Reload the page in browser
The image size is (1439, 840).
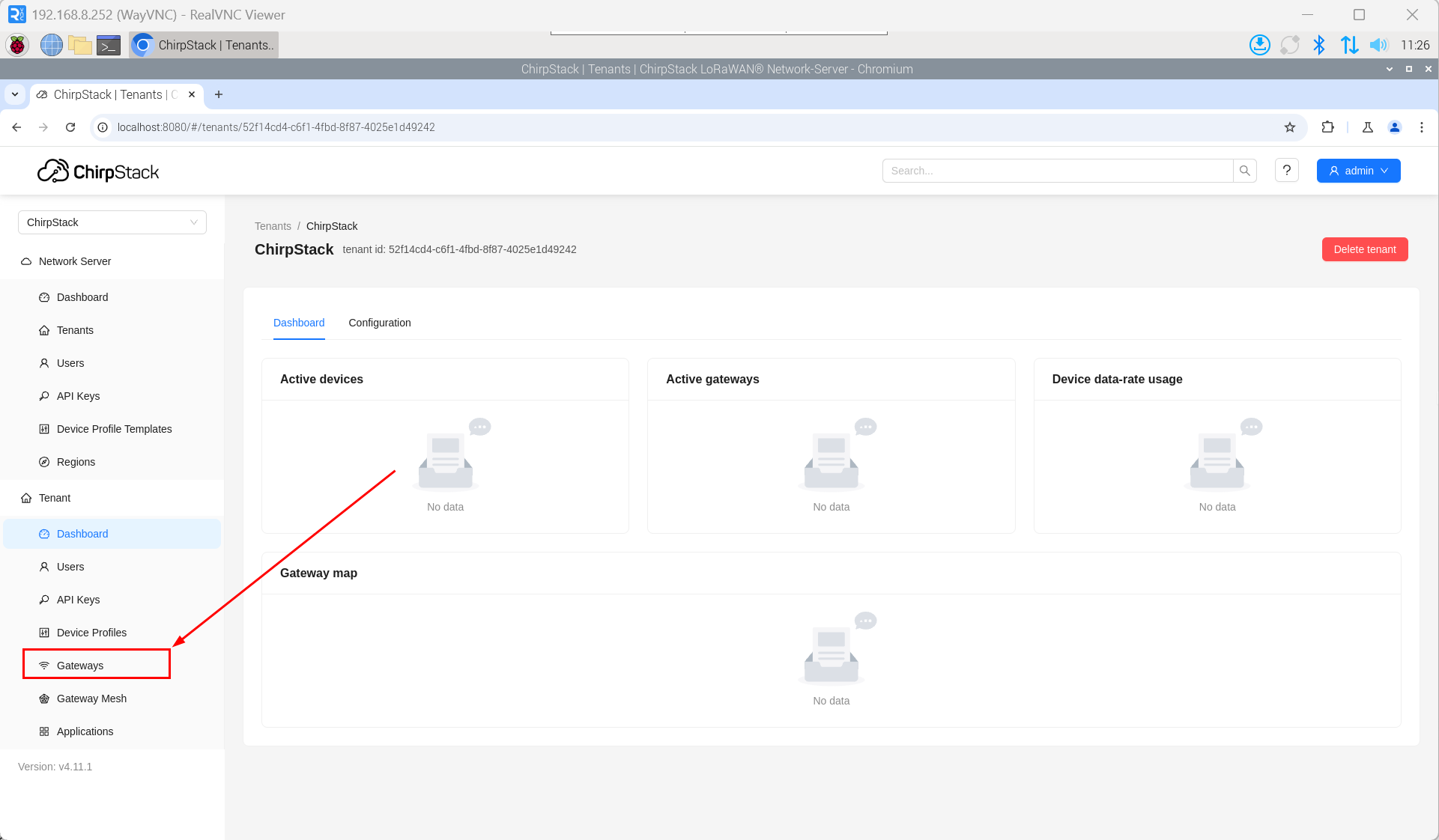point(70,127)
